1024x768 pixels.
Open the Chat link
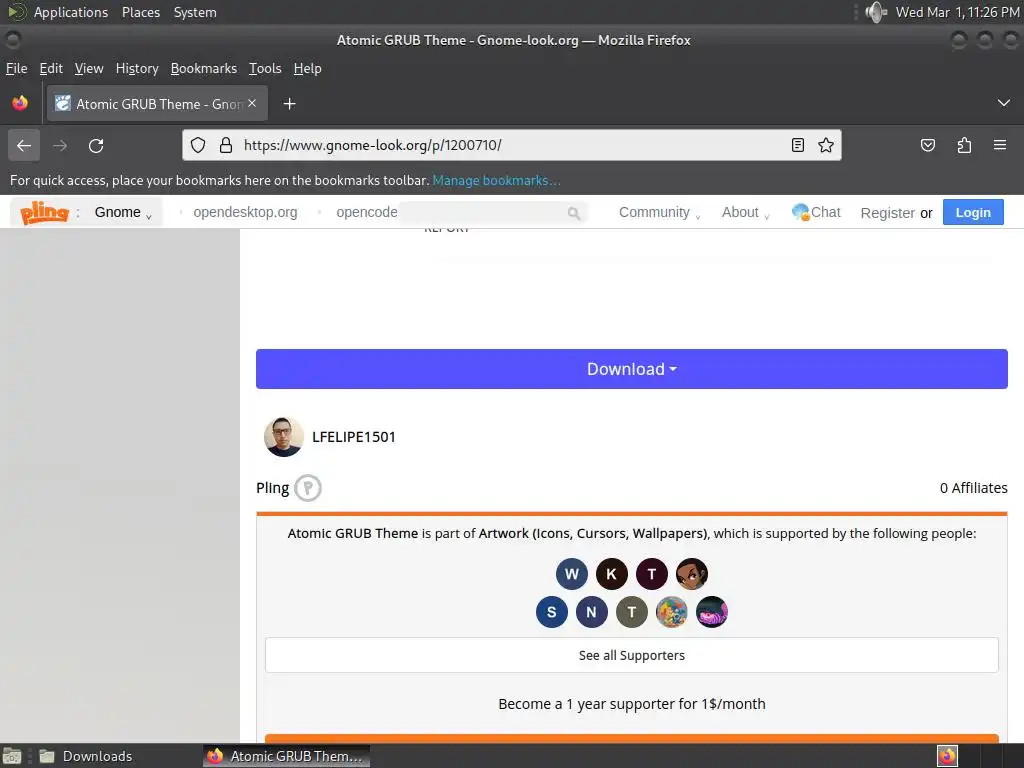coord(816,212)
